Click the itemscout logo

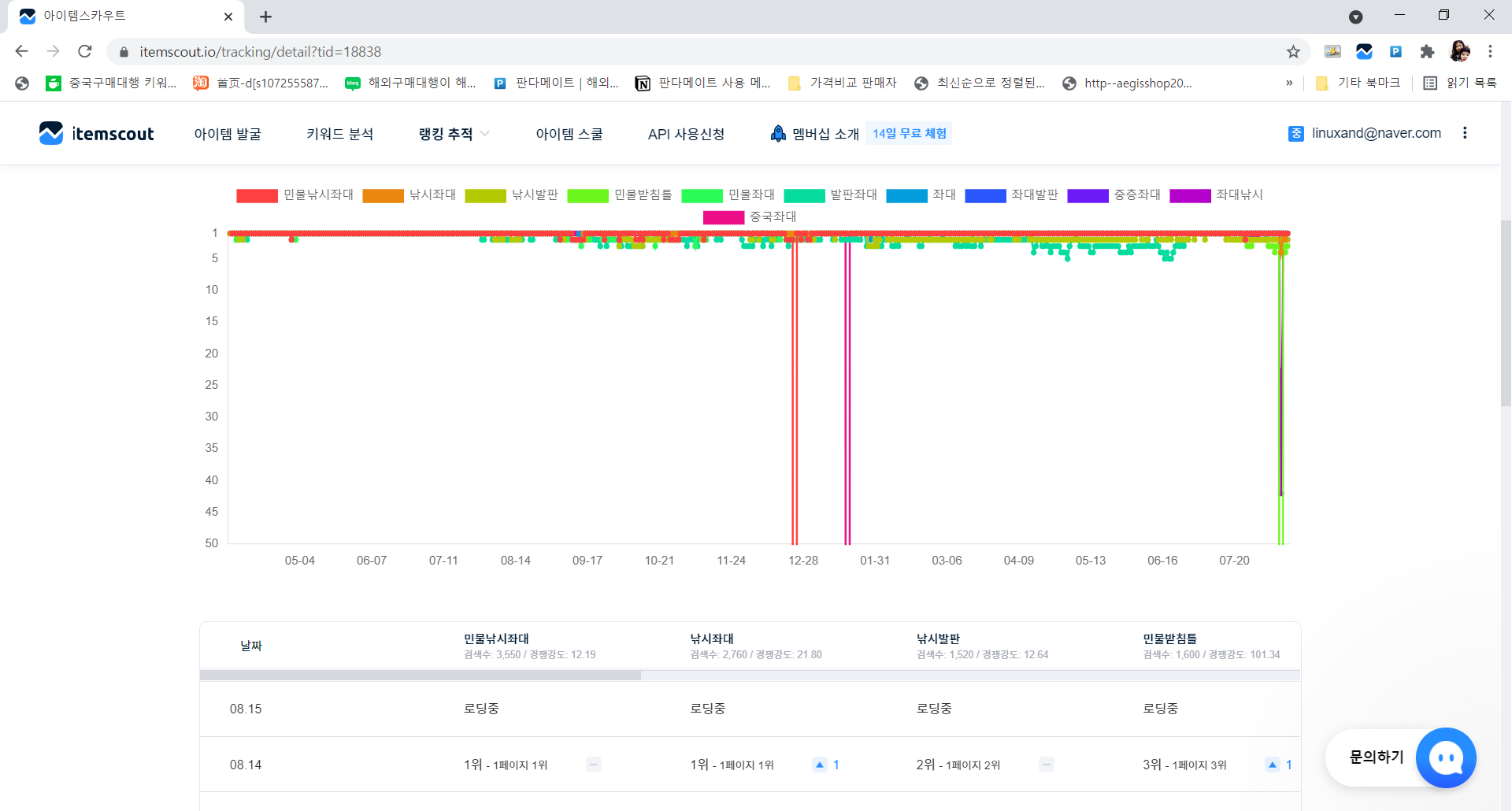tap(96, 134)
